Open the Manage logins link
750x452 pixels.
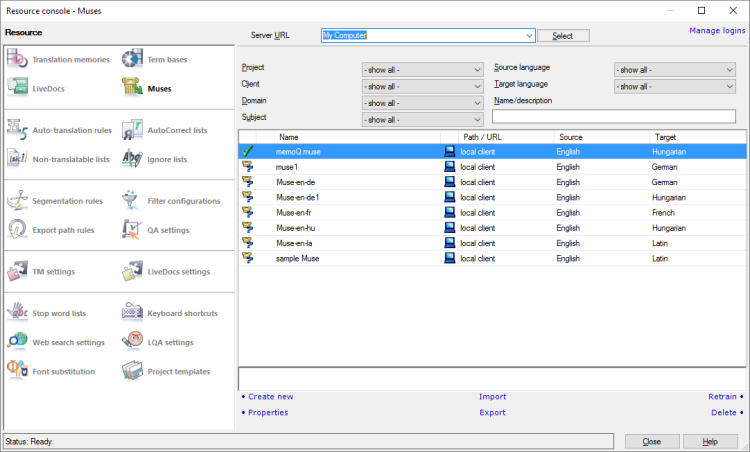pyautogui.click(x=717, y=31)
